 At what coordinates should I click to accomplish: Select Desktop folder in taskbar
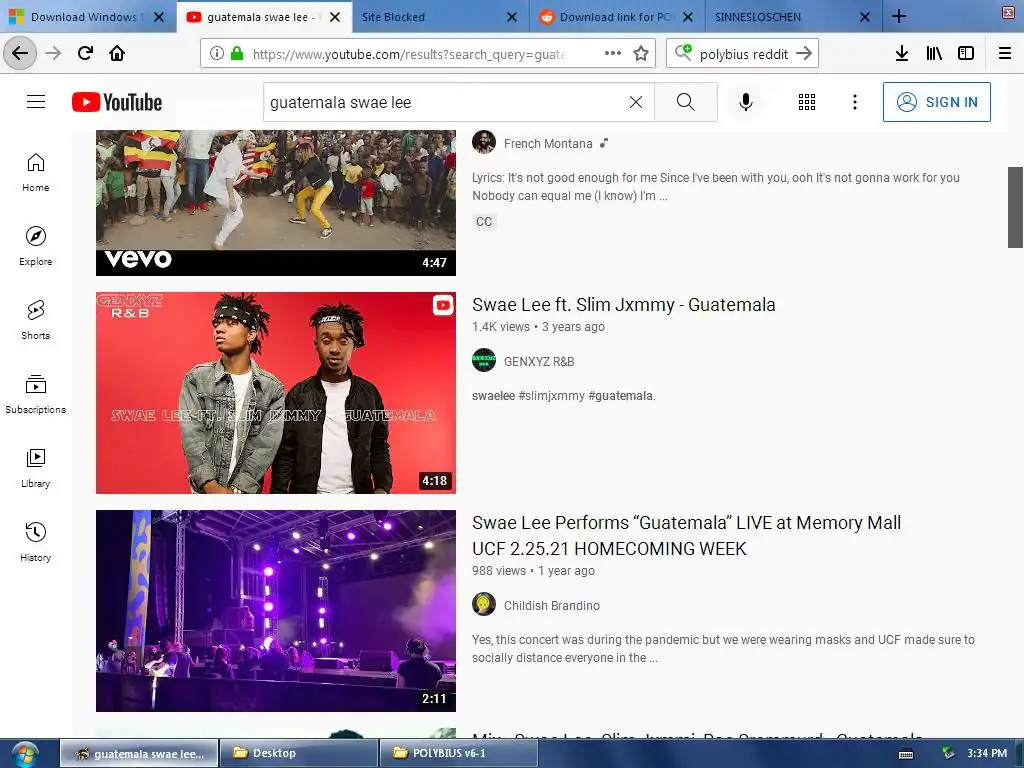298,753
